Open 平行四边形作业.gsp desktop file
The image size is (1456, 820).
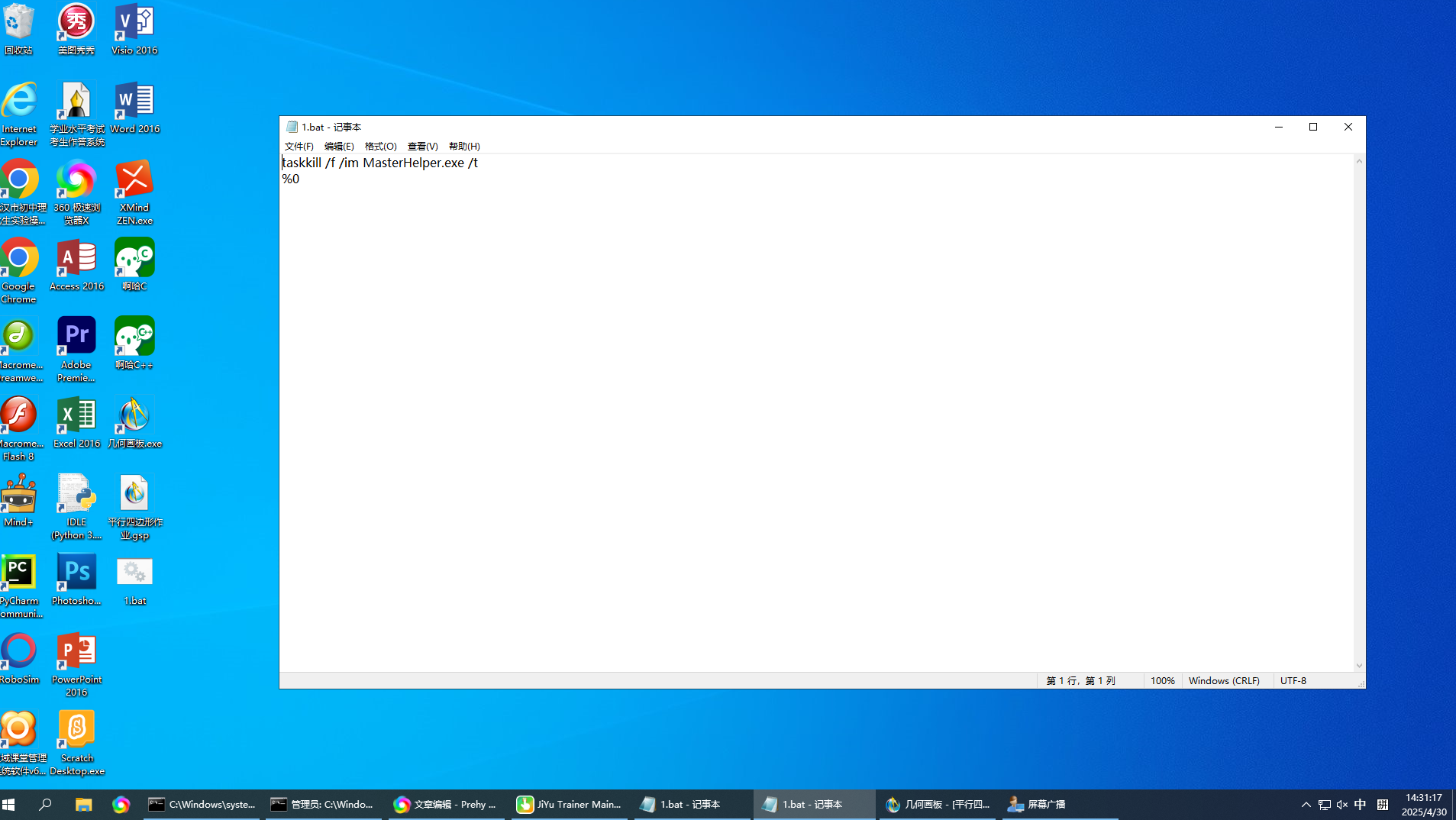click(x=134, y=507)
